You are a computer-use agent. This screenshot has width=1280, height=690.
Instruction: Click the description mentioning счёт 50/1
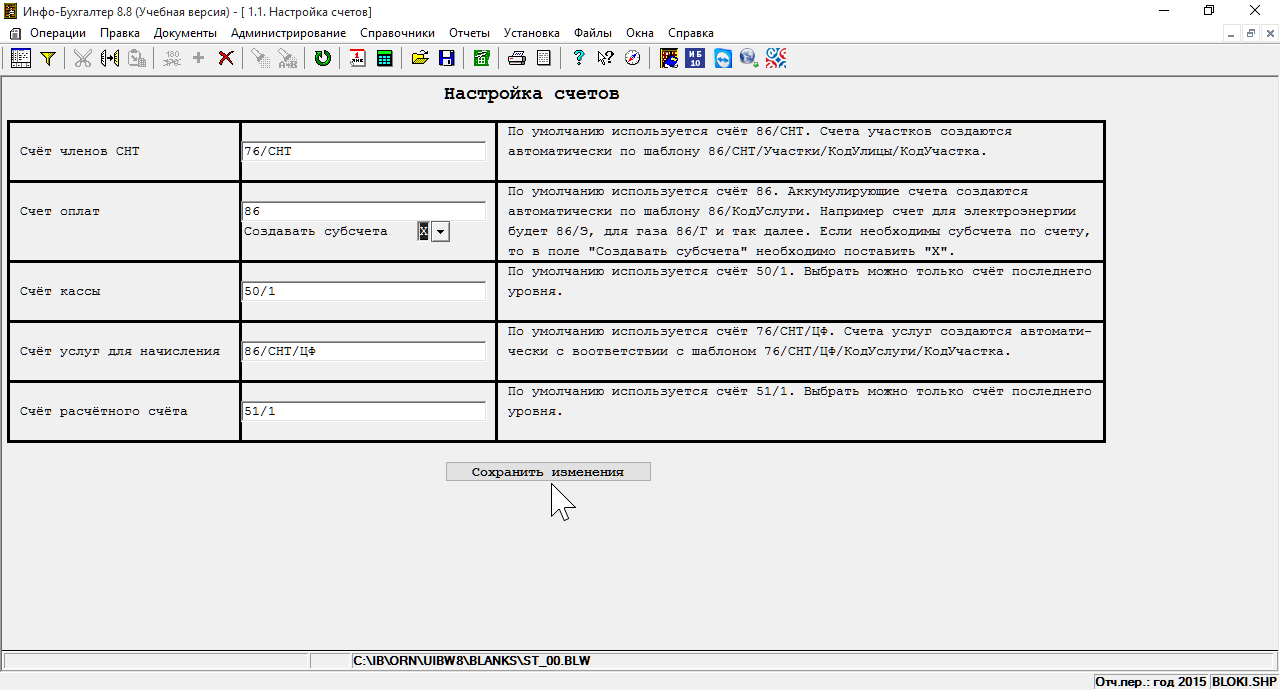click(x=800, y=282)
